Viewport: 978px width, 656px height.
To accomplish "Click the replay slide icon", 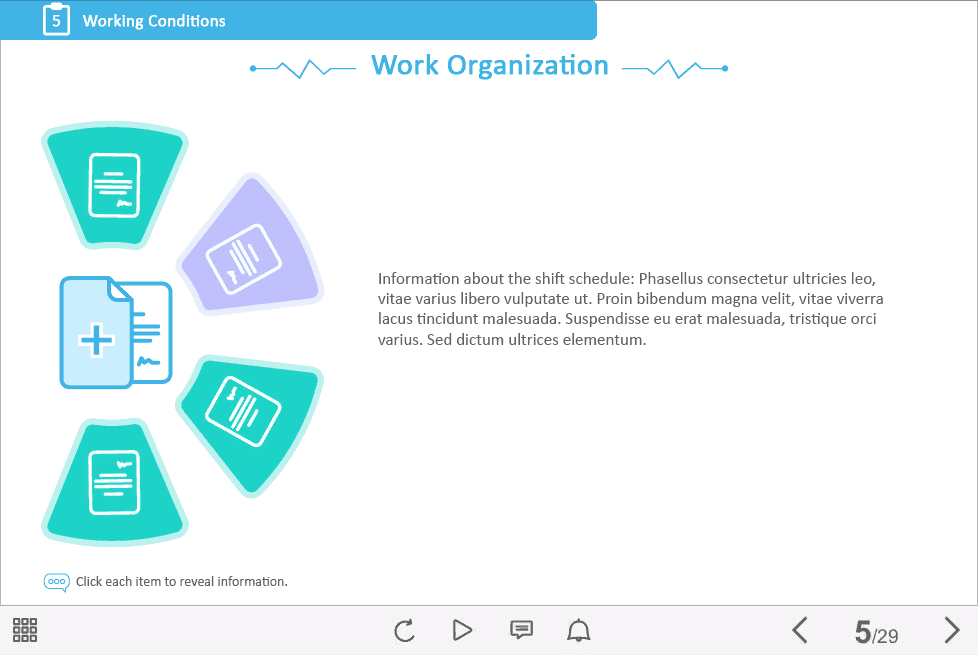I will pyautogui.click(x=404, y=630).
